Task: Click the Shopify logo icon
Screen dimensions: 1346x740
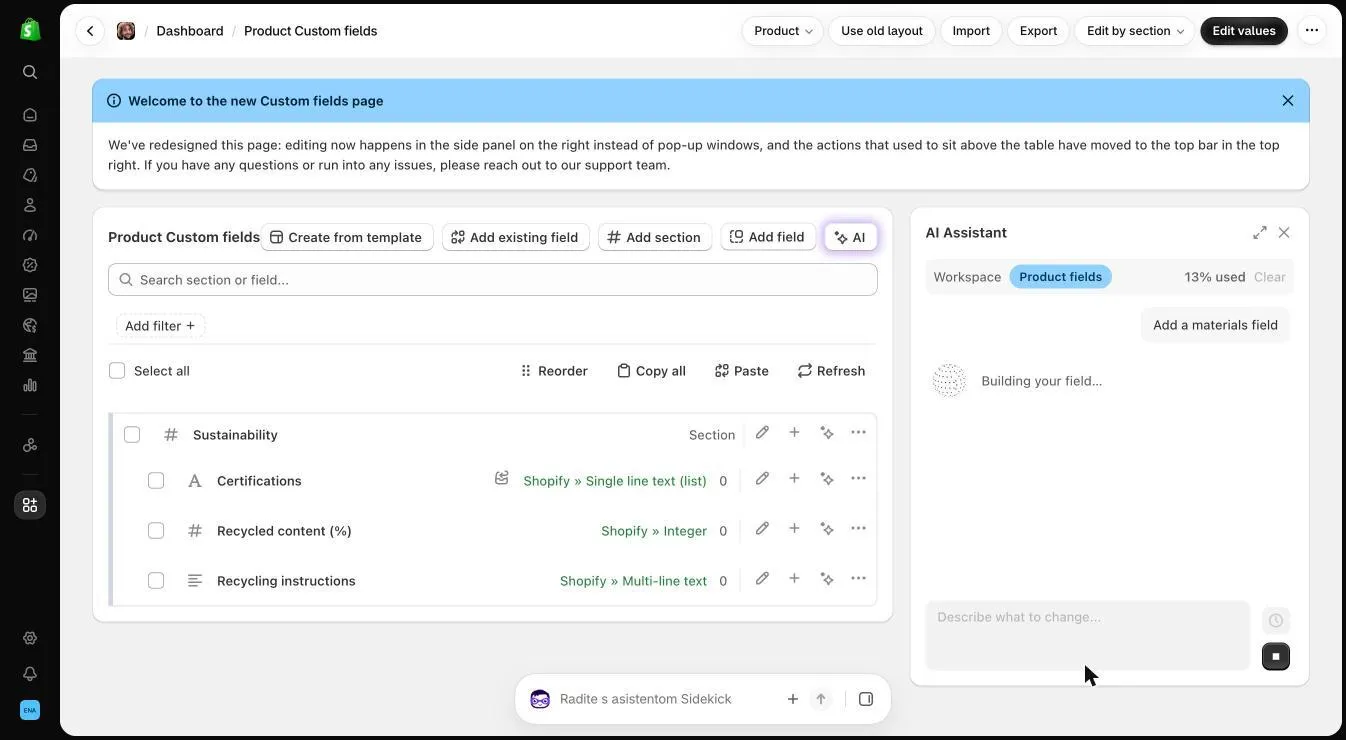Action: point(30,30)
